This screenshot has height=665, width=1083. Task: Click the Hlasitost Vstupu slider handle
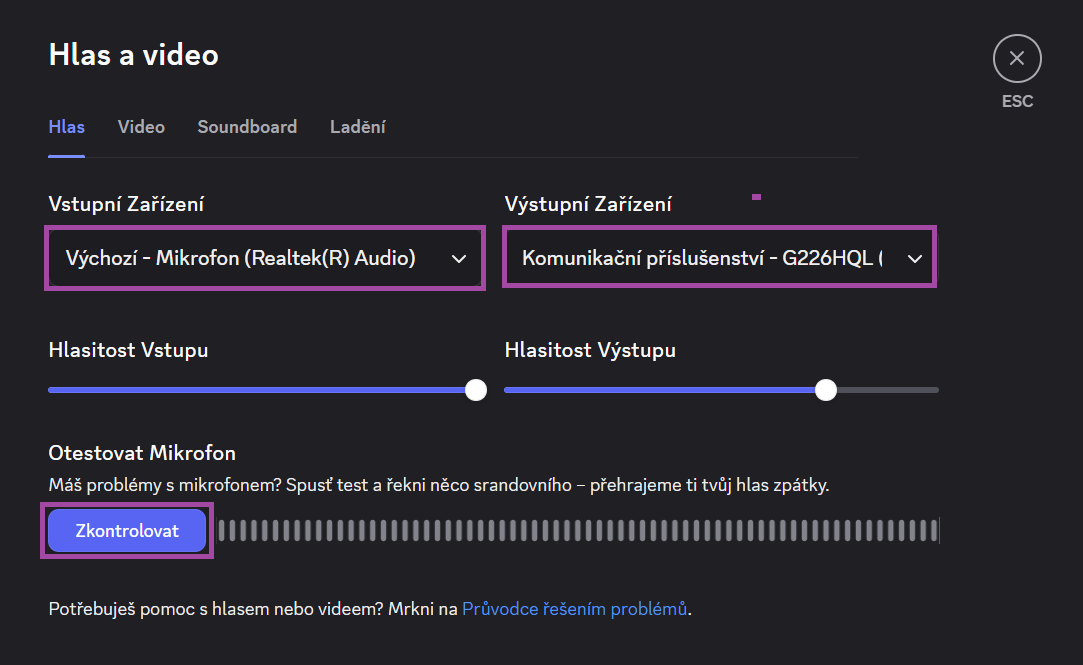(x=476, y=390)
